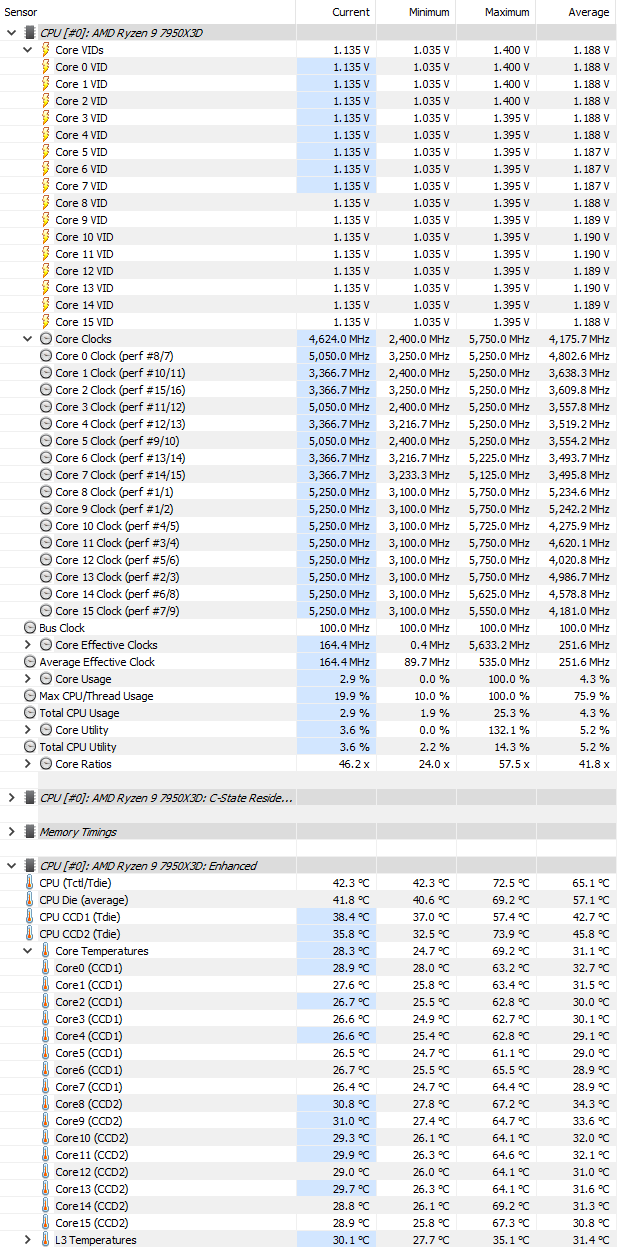This screenshot has width=617, height=1247.
Task: Click the Memory Timings section icon
Action: (x=30, y=832)
